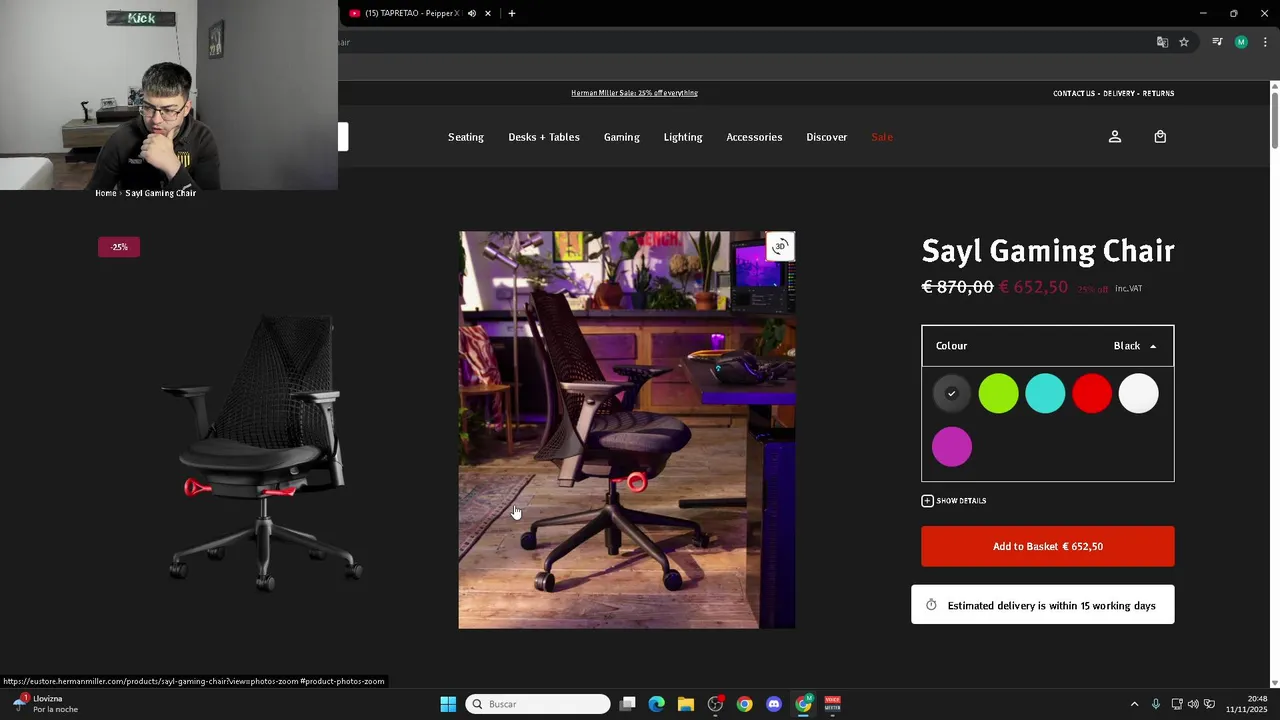Image resolution: width=1280 pixels, height=720 pixels.
Task: Click the translate page icon in address bar
Action: coord(1162,42)
